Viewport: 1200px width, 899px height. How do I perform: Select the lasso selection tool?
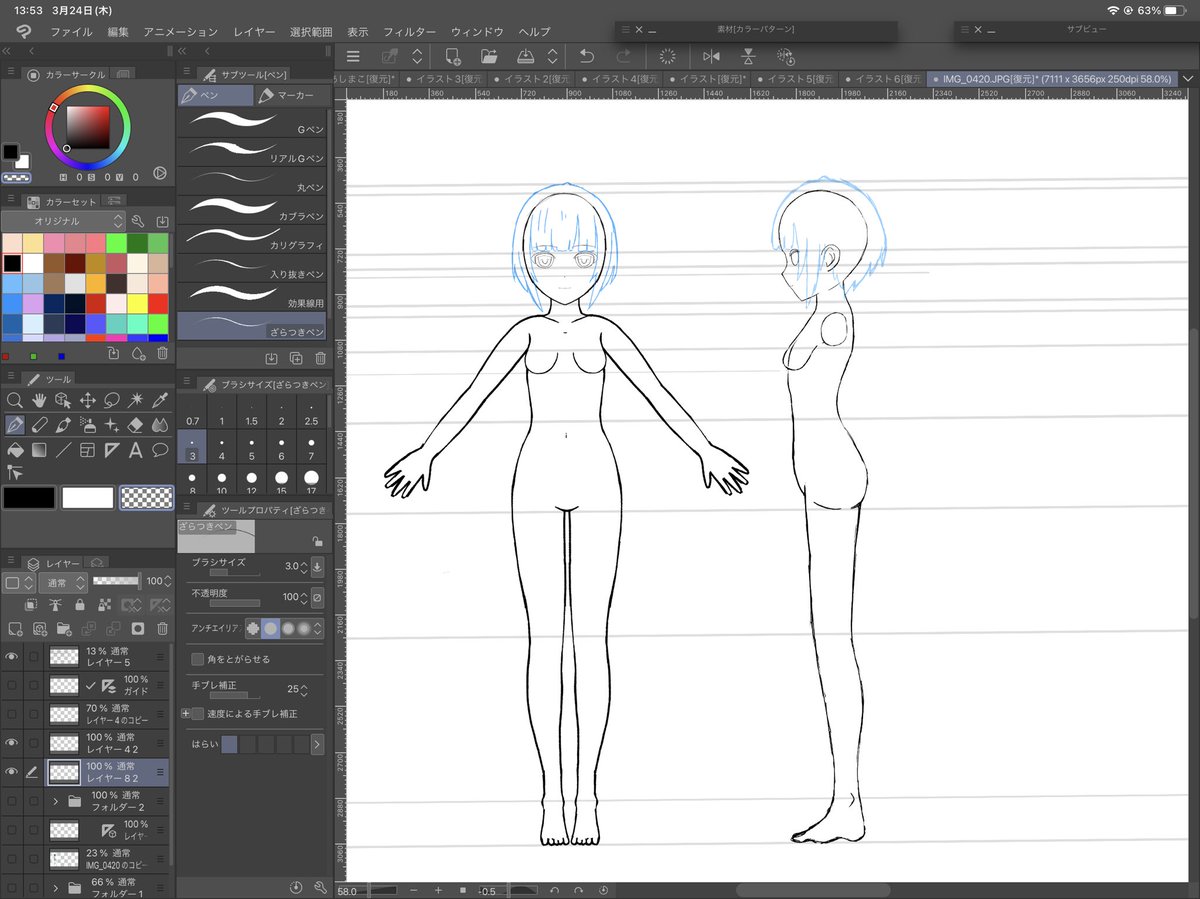[x=111, y=400]
